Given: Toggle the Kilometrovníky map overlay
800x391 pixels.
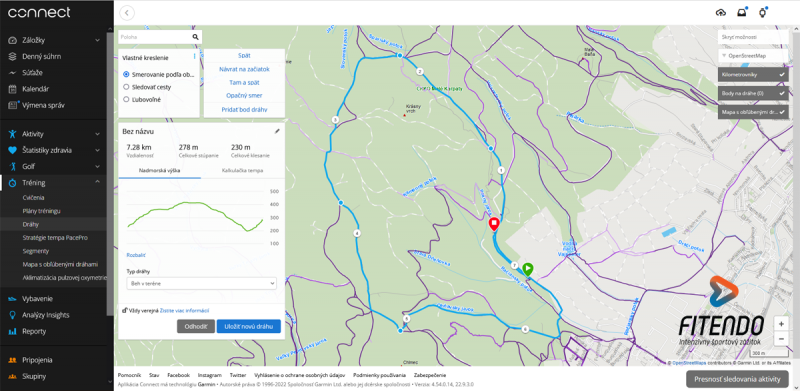Looking at the screenshot, I should pos(753,75).
